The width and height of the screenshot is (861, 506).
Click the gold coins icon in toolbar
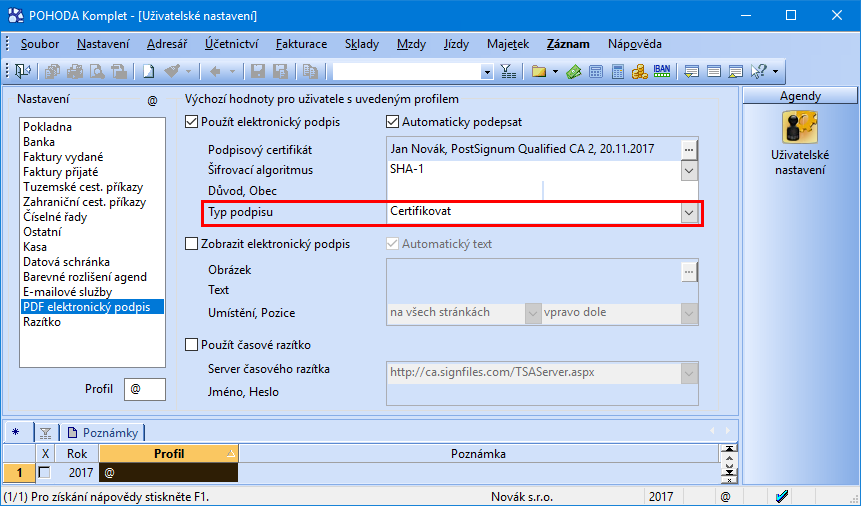[639, 71]
